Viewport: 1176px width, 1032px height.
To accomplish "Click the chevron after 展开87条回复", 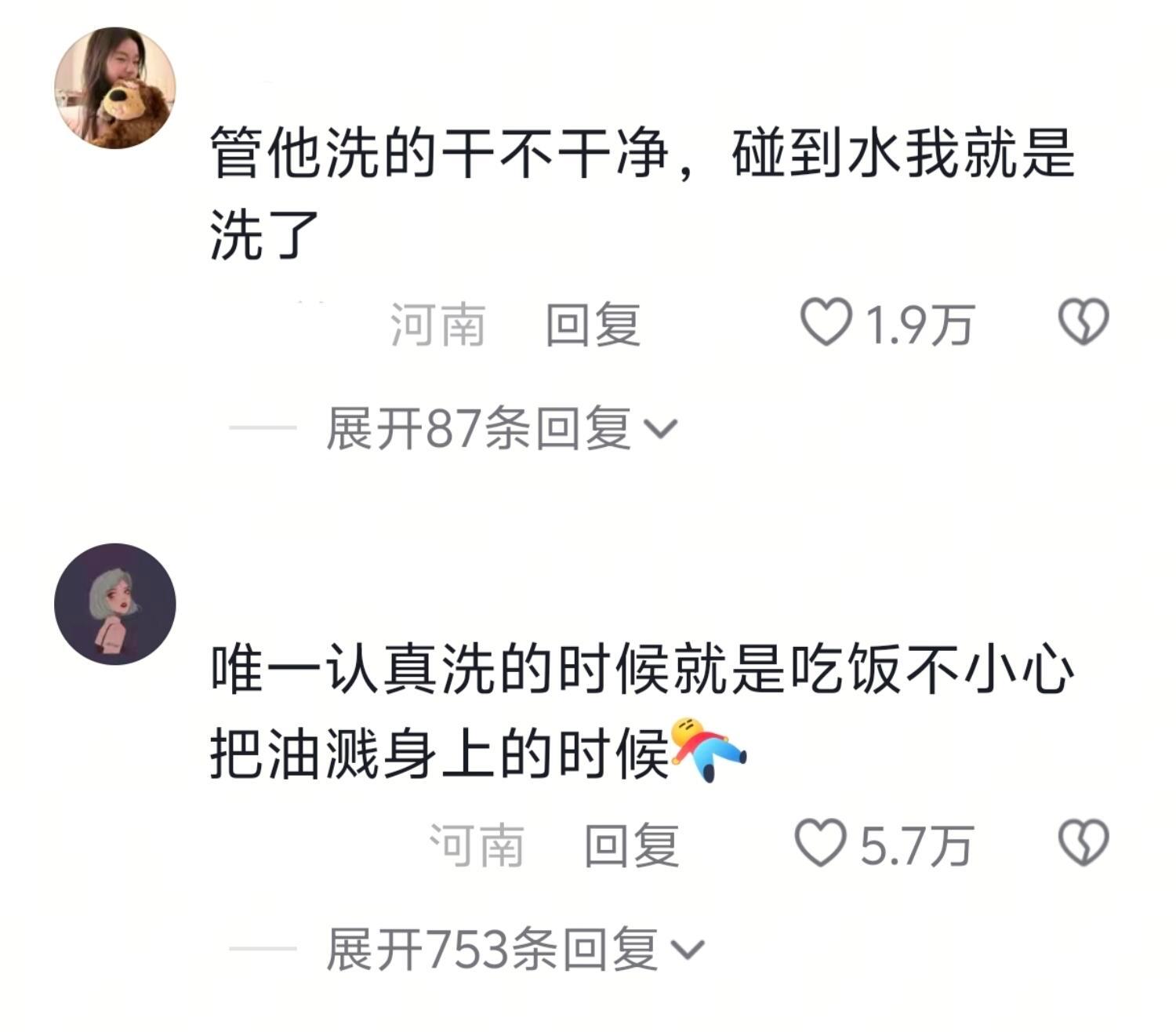I will pyautogui.click(x=660, y=430).
